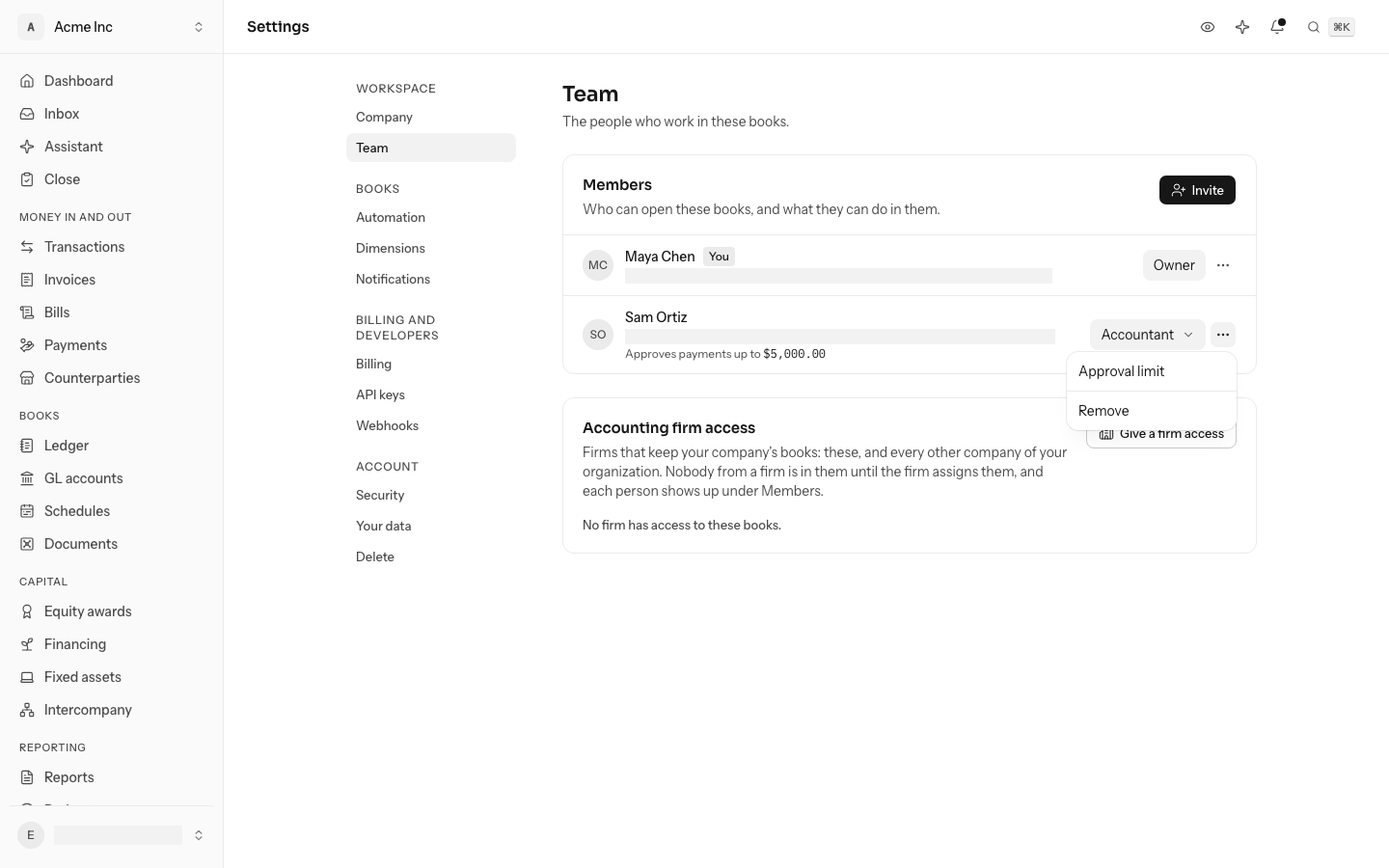This screenshot has height=868, width=1389.
Task: Click Maya Chen's Owner role badge
Action: tap(1174, 265)
